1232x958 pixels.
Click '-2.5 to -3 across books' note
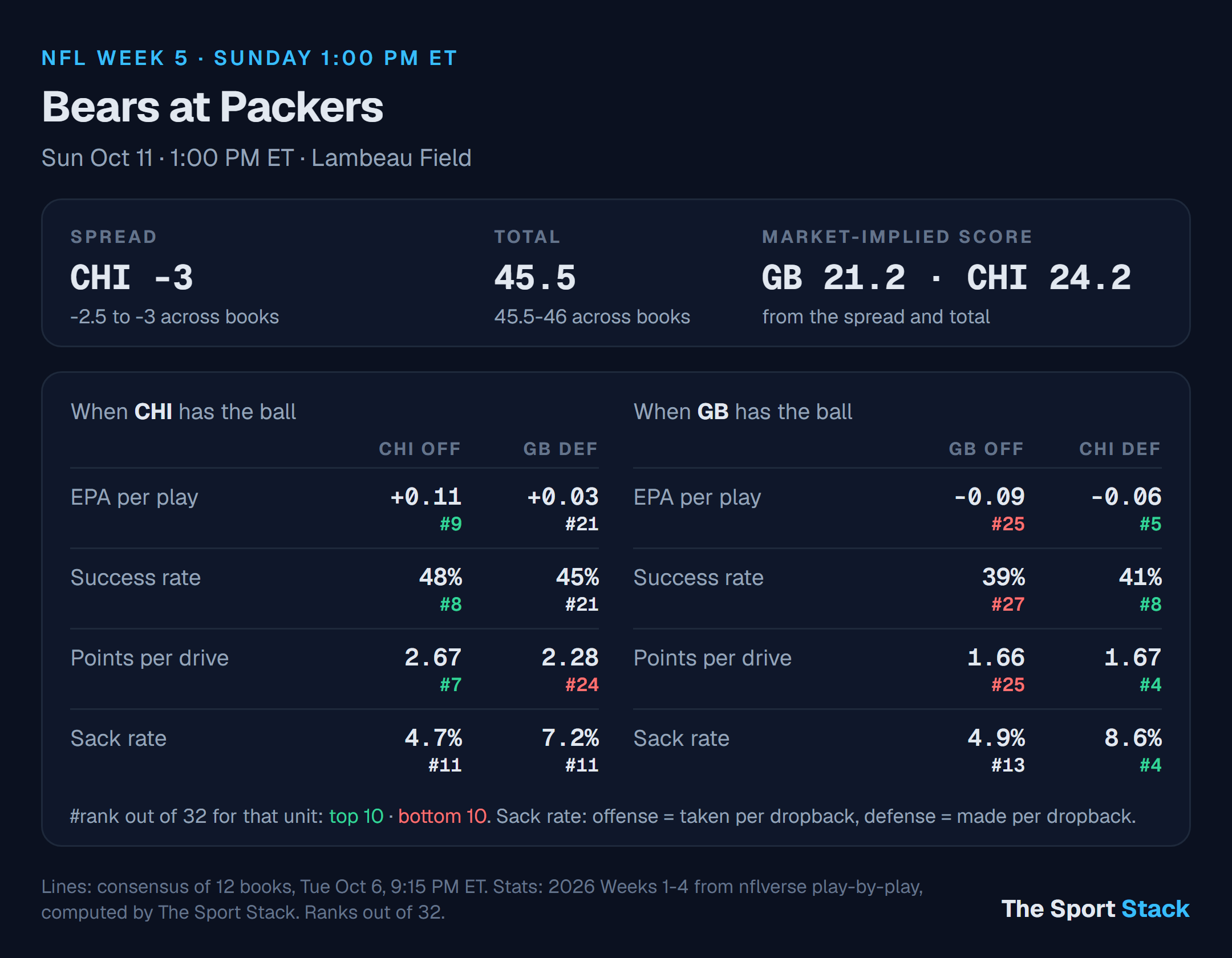175,316
